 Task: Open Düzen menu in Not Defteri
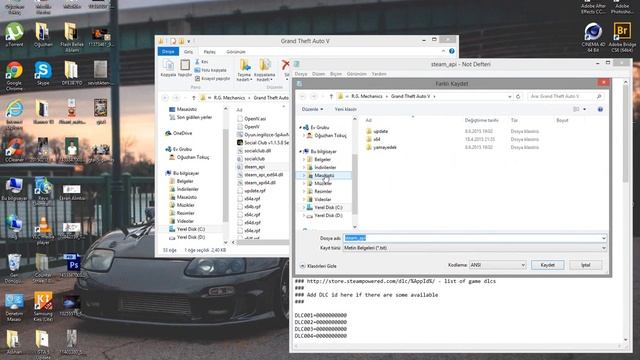tap(318, 74)
